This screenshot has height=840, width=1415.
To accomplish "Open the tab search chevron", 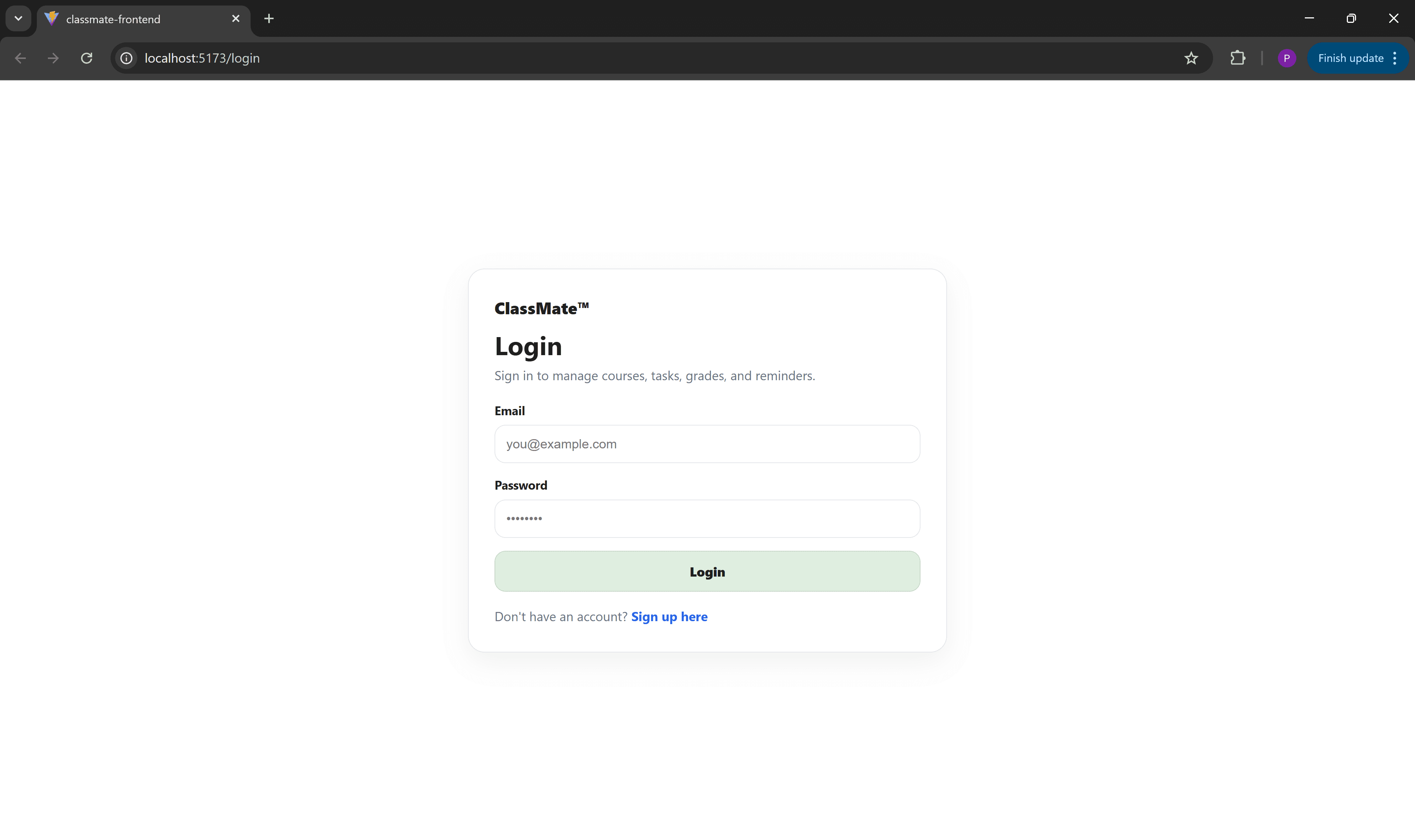I will 18,18.
